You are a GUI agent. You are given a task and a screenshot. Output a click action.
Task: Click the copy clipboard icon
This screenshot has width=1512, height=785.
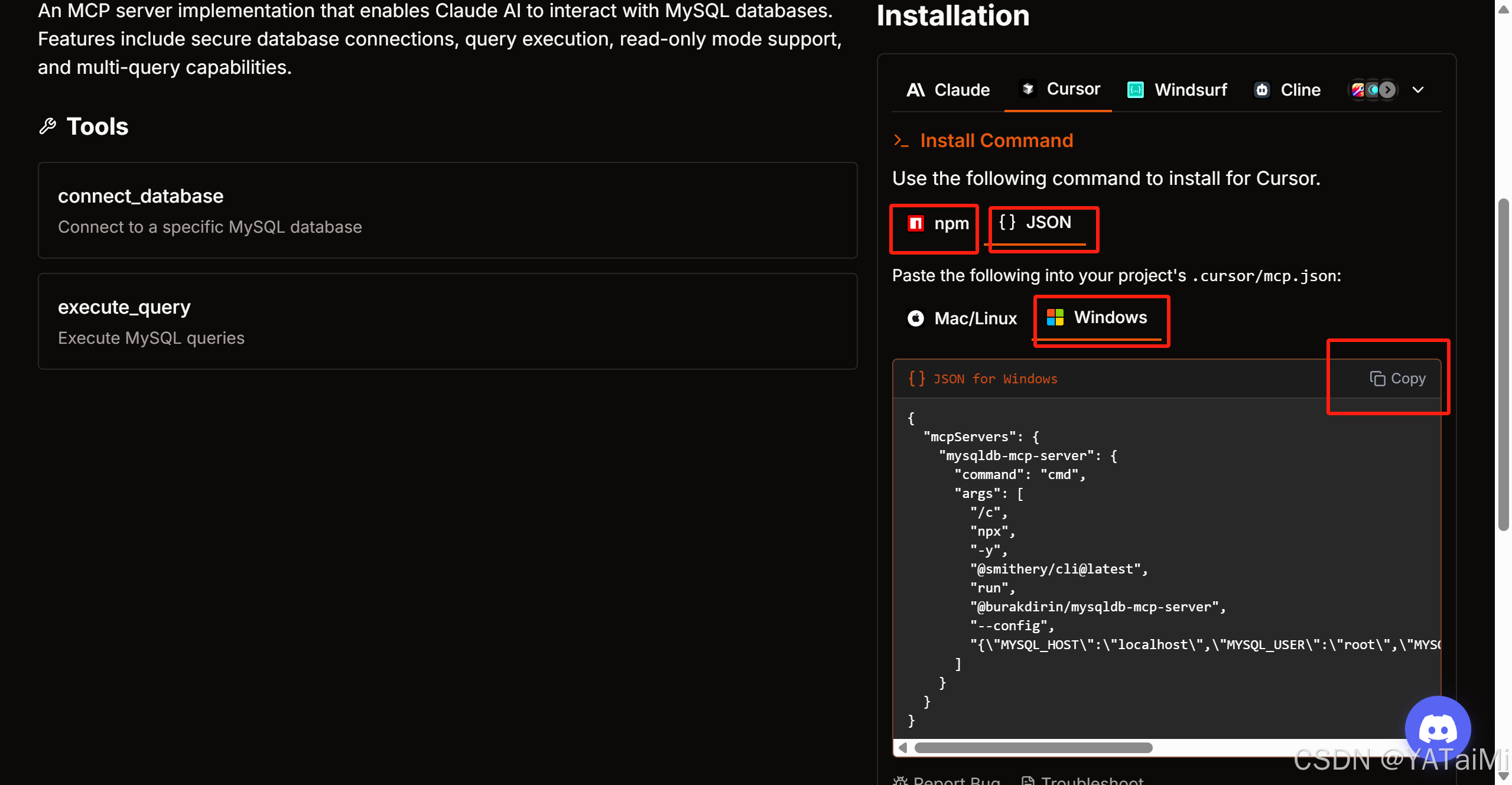click(x=1377, y=379)
